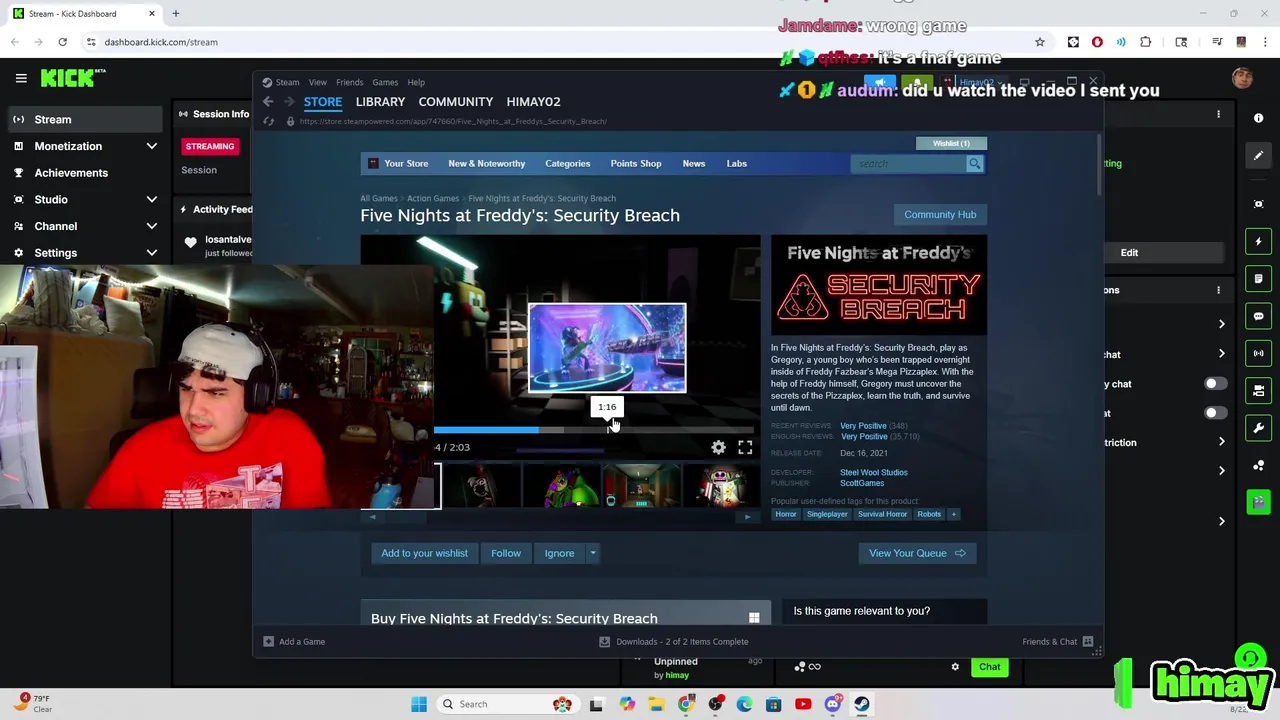
Task: Click Add to your wishlist
Action: click(x=424, y=553)
